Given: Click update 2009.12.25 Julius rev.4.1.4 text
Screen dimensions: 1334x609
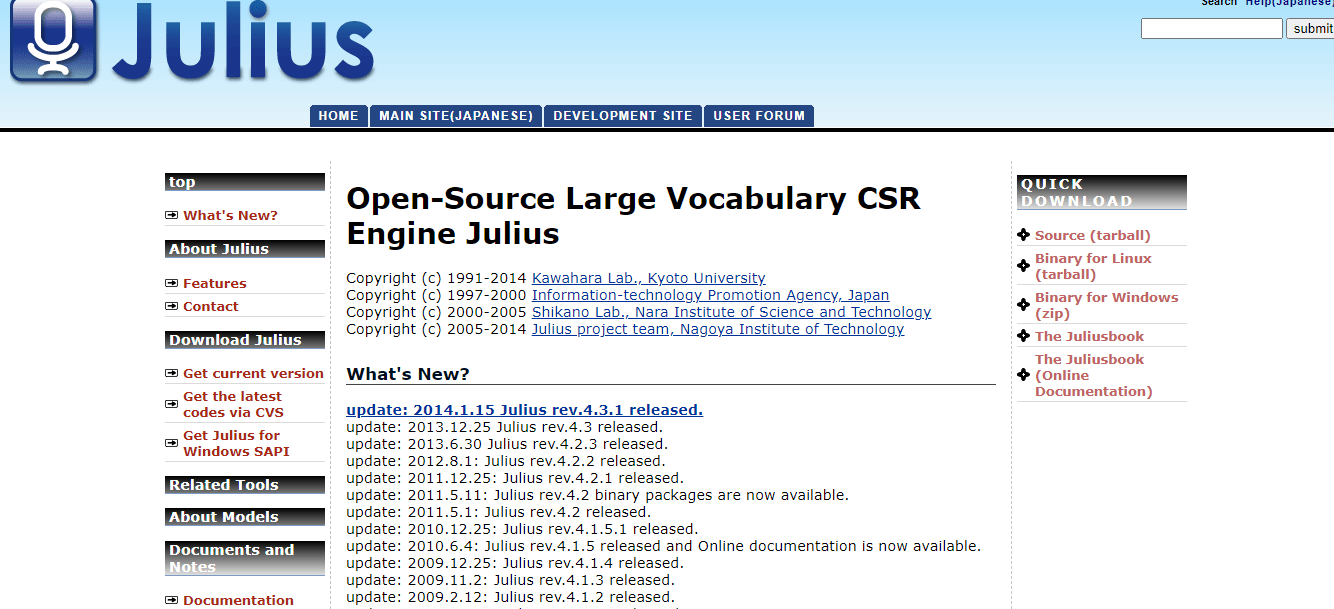Looking at the screenshot, I should [x=515, y=563].
